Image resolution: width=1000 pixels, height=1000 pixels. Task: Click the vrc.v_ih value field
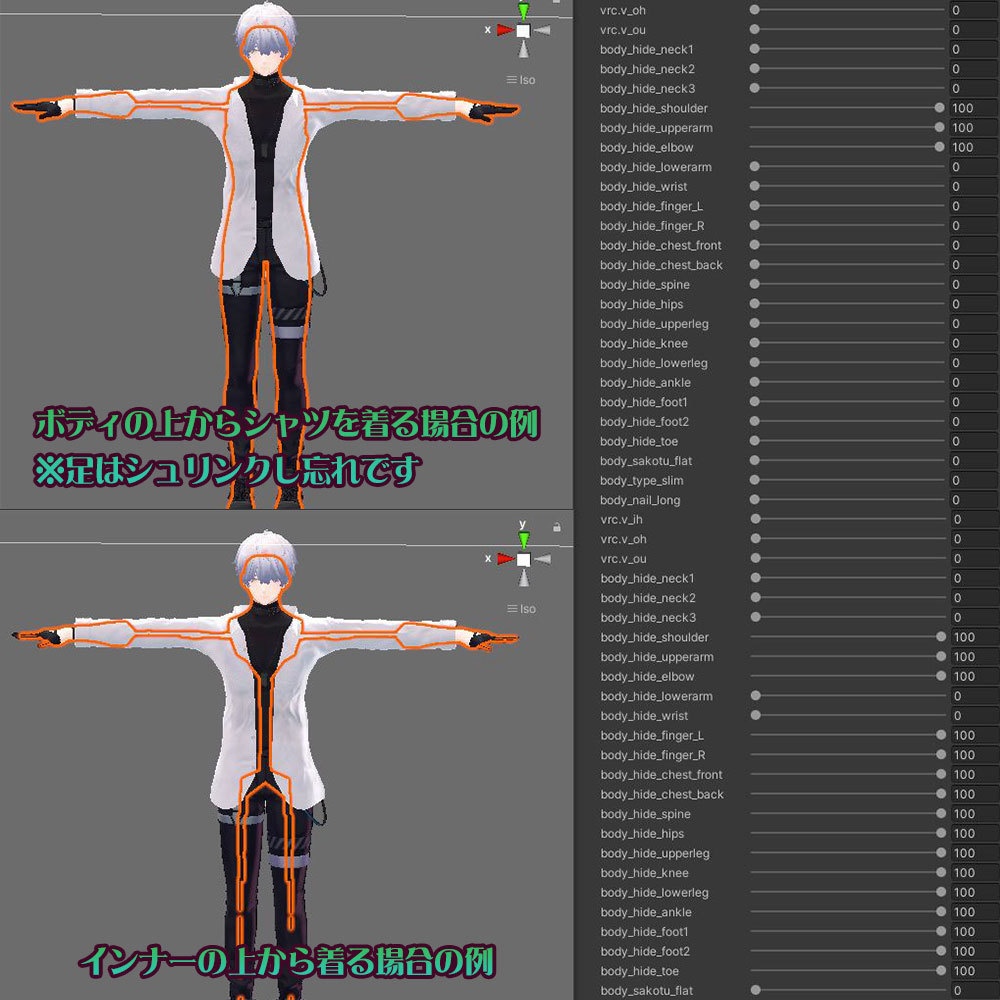pyautogui.click(x=974, y=519)
